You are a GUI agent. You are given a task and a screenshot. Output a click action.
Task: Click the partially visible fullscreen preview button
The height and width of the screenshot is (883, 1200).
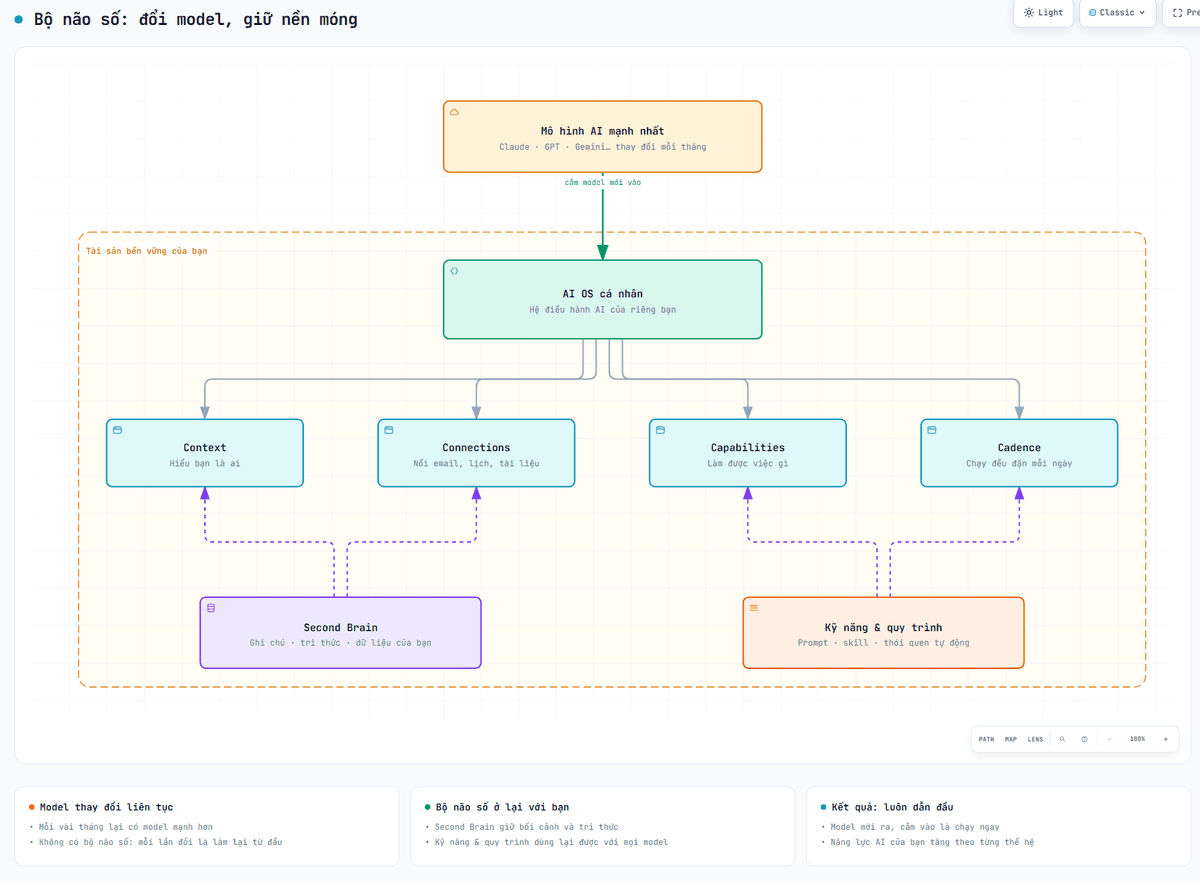tap(1181, 13)
